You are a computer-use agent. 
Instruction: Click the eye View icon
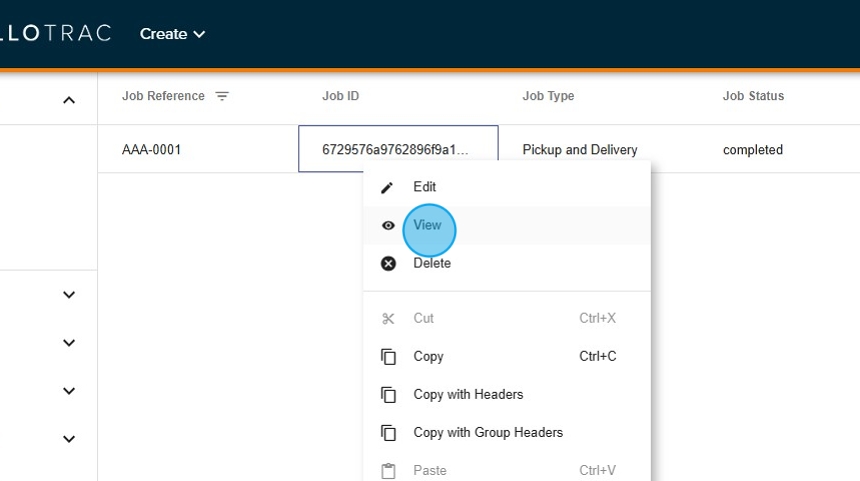tap(388, 226)
